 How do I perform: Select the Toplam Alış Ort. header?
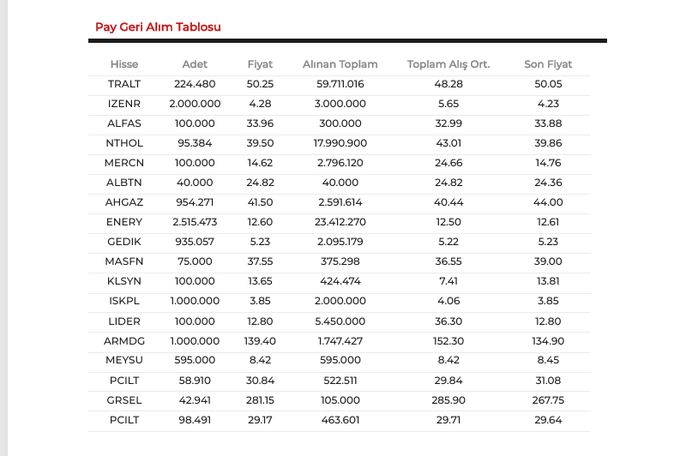448,64
